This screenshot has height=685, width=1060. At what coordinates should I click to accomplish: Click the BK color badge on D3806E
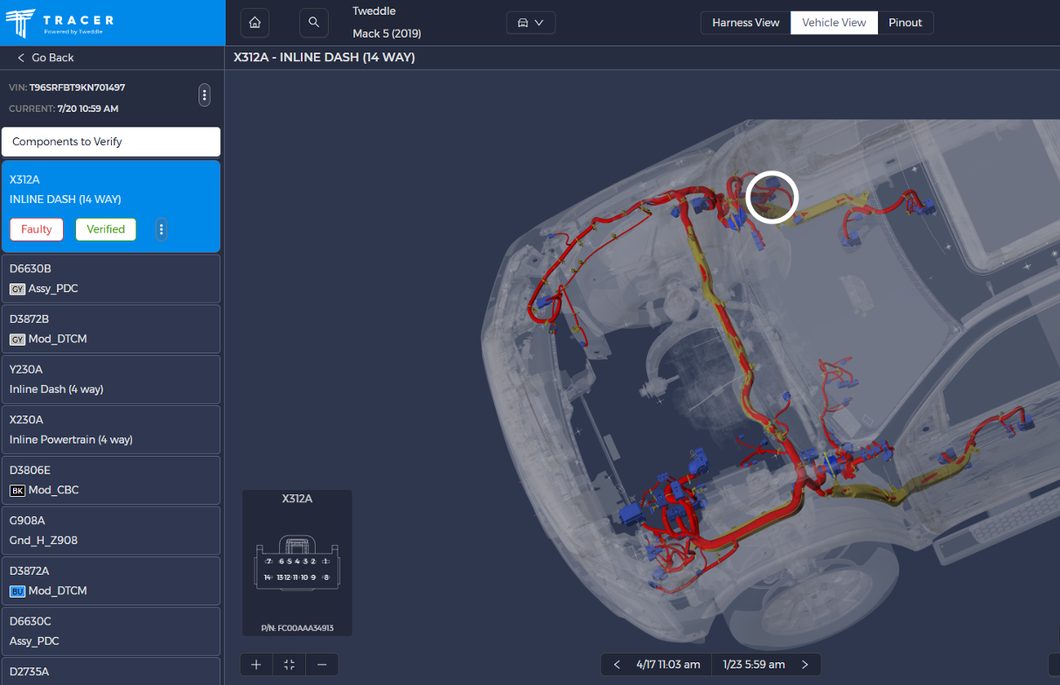click(x=18, y=491)
